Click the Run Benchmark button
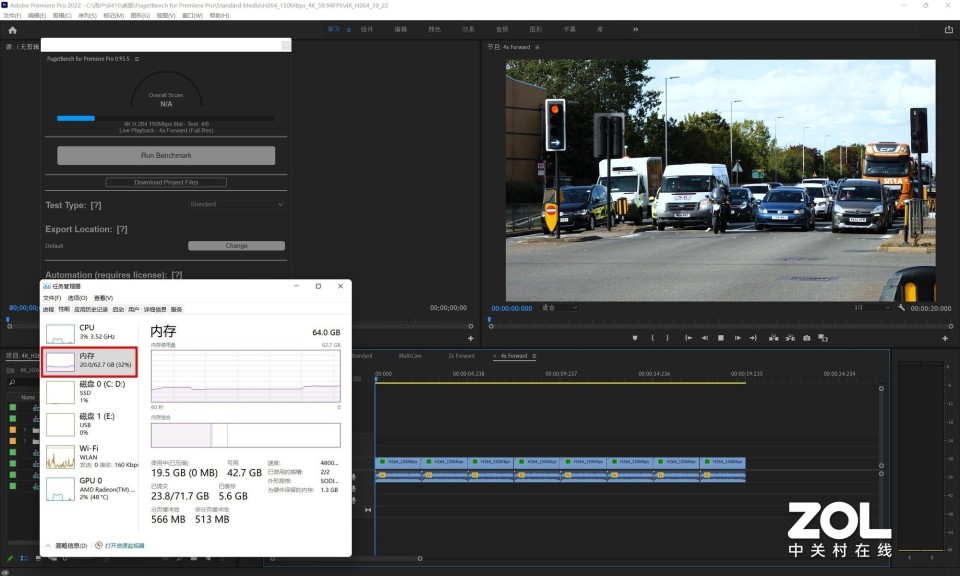The height and width of the screenshot is (576, 960). (166, 156)
